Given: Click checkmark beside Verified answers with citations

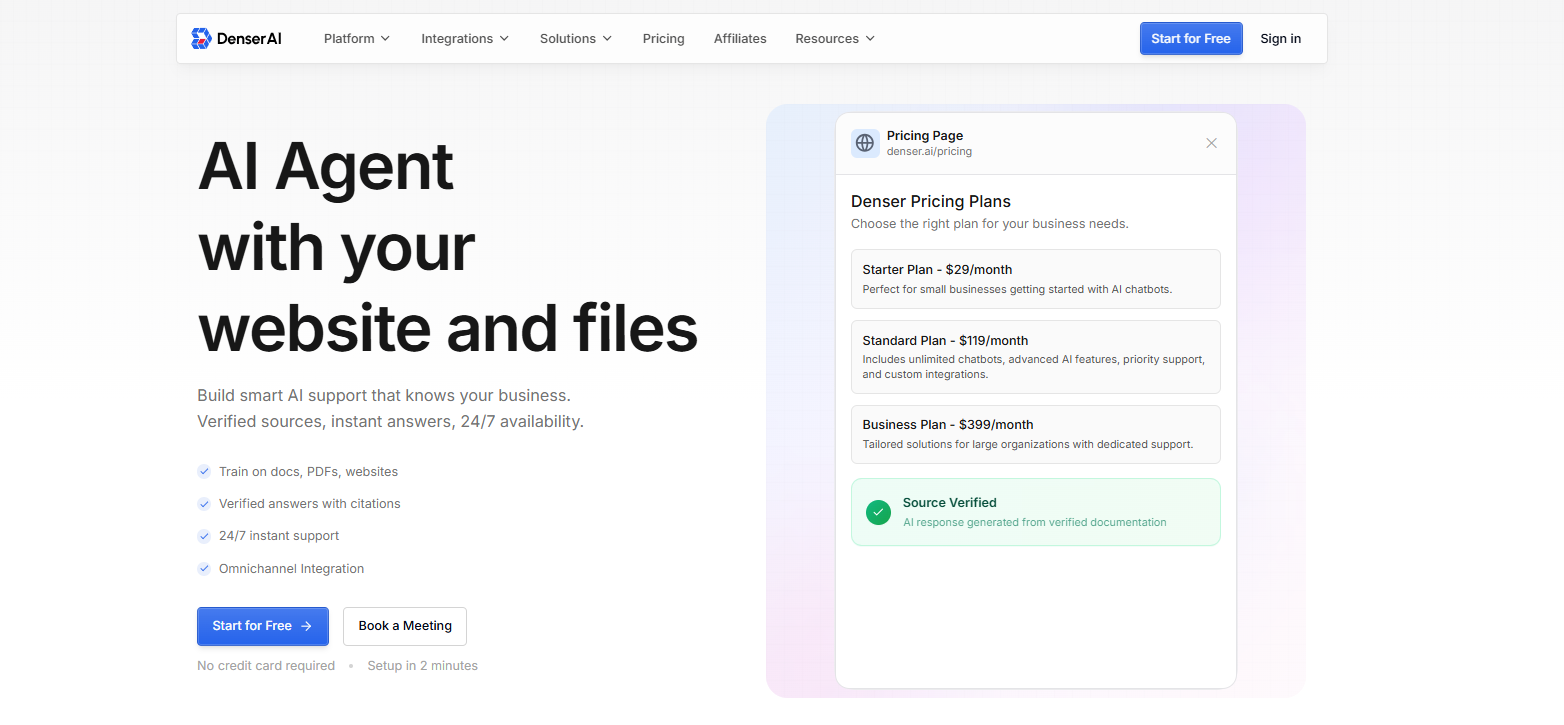Looking at the screenshot, I should pyautogui.click(x=204, y=504).
